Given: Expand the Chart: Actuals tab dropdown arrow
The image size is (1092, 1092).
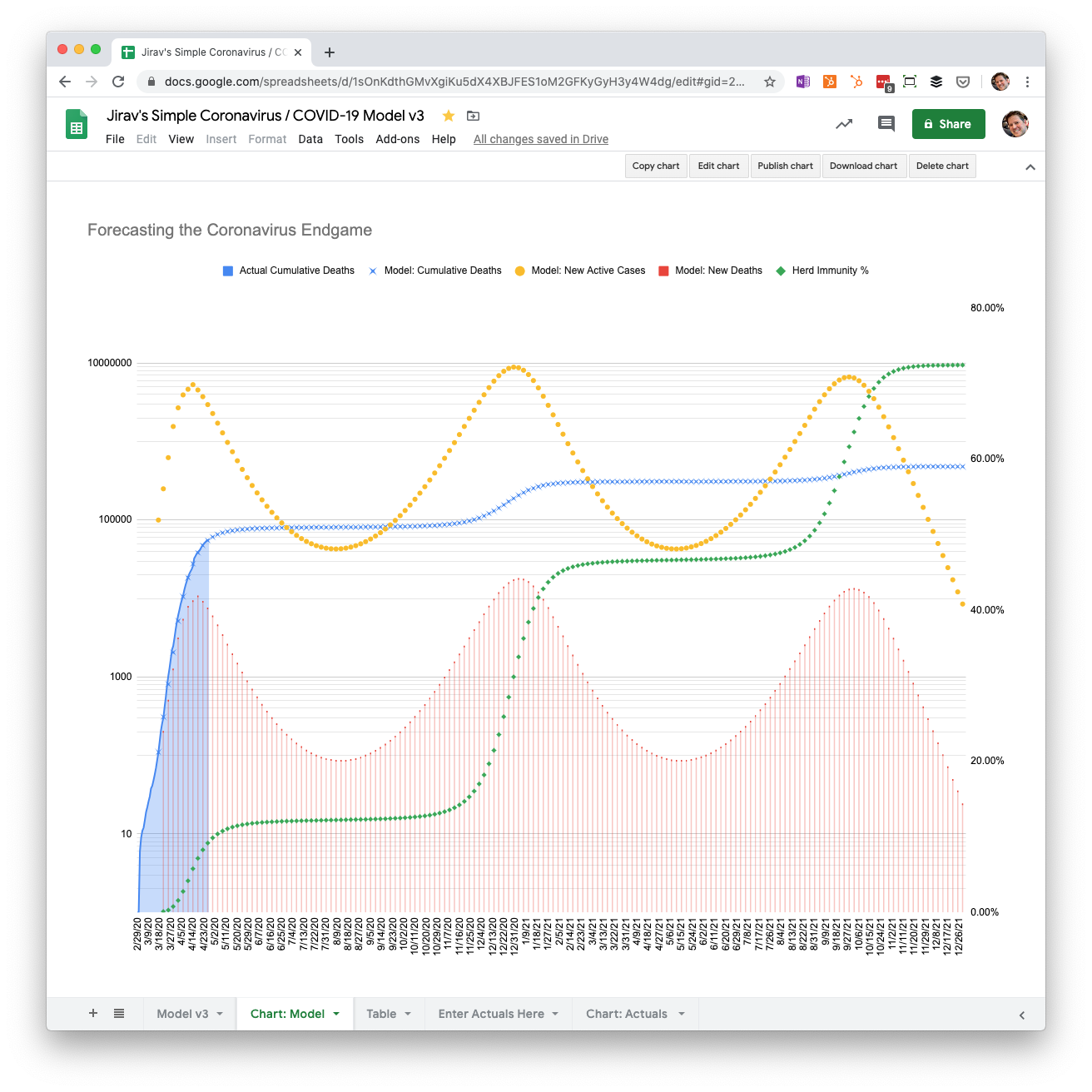Looking at the screenshot, I should click(x=682, y=1014).
